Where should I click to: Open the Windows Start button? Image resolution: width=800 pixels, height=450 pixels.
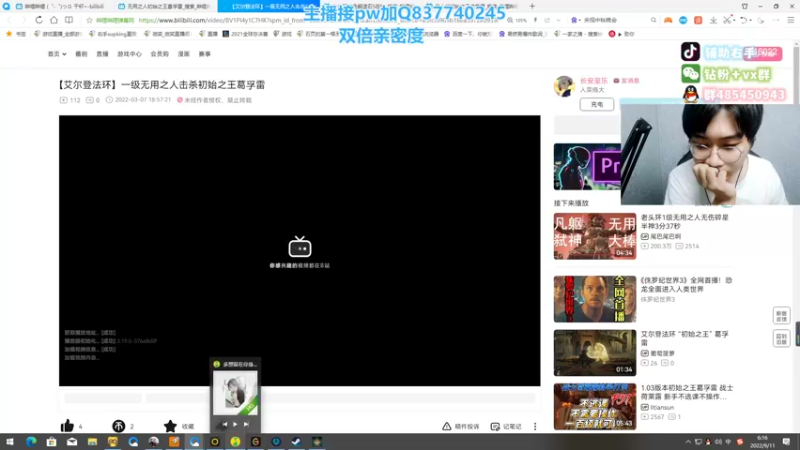tap(10, 441)
